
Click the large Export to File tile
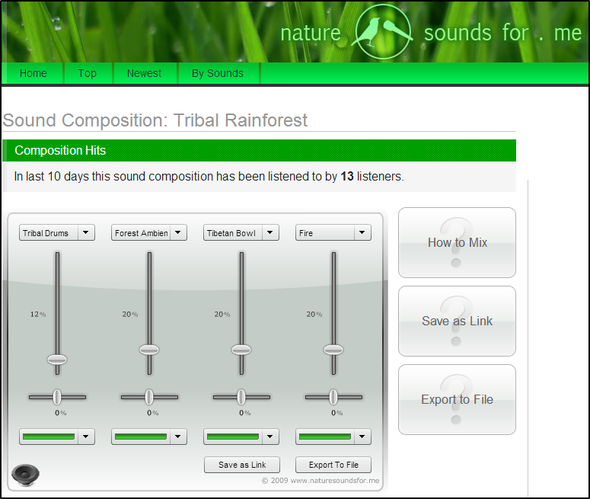tap(457, 399)
